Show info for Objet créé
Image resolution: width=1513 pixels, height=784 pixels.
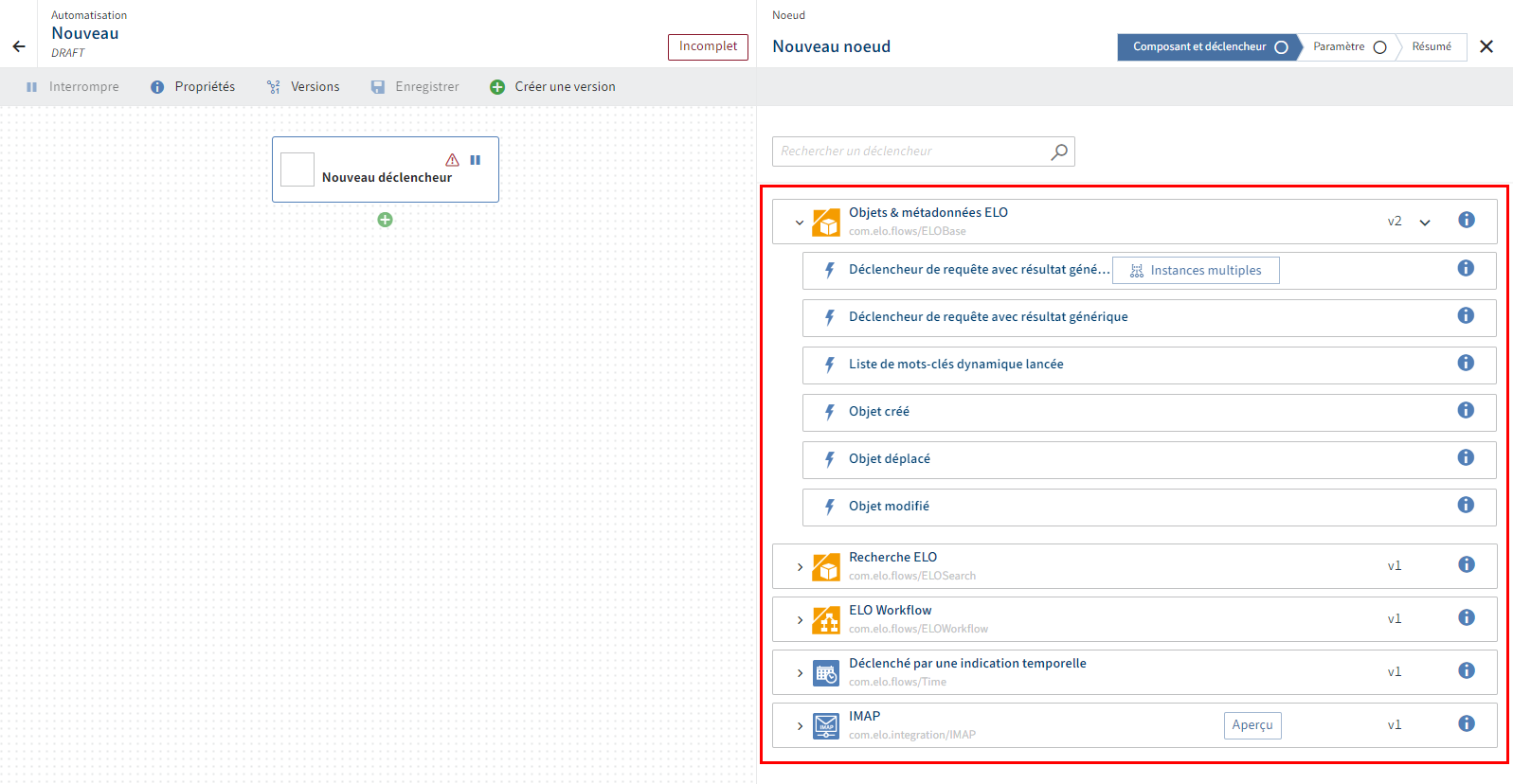point(1466,410)
